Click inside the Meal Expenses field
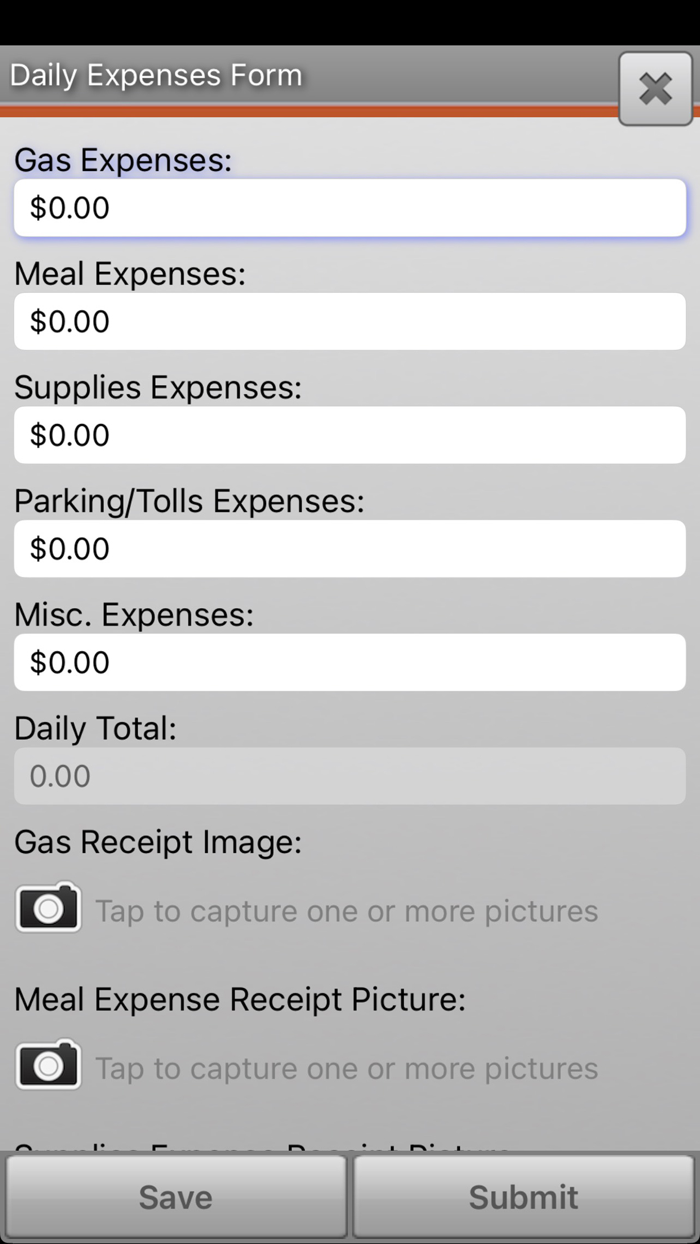700x1244 pixels. 349,321
